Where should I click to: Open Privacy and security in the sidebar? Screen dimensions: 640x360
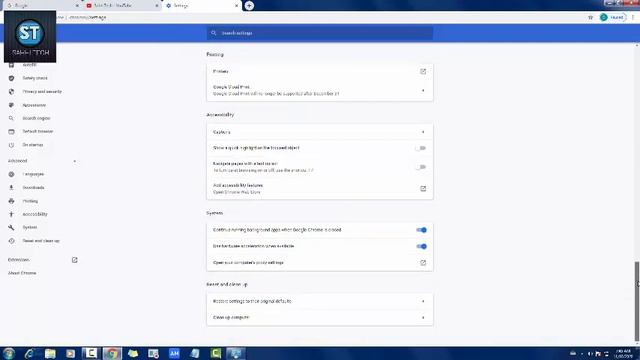click(x=42, y=91)
